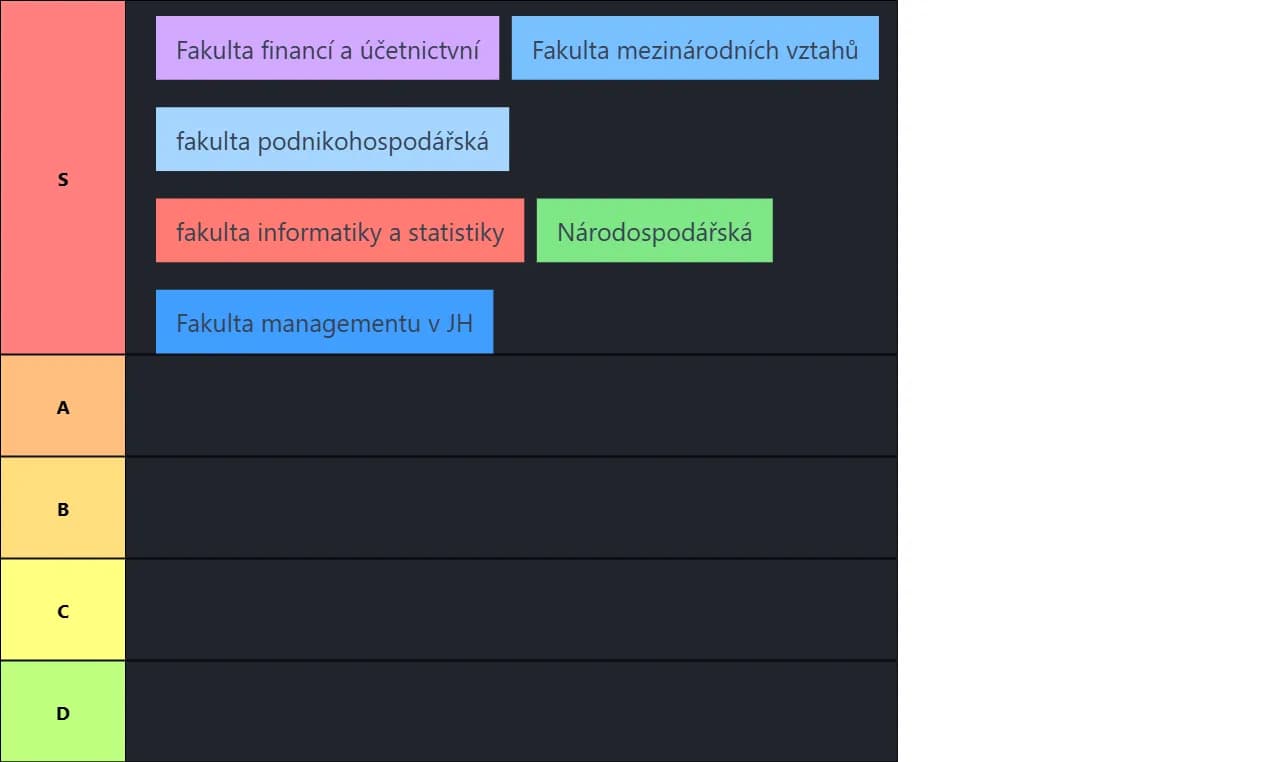
Task: Choose the Fakulta managementu v JH item
Action: (324, 322)
